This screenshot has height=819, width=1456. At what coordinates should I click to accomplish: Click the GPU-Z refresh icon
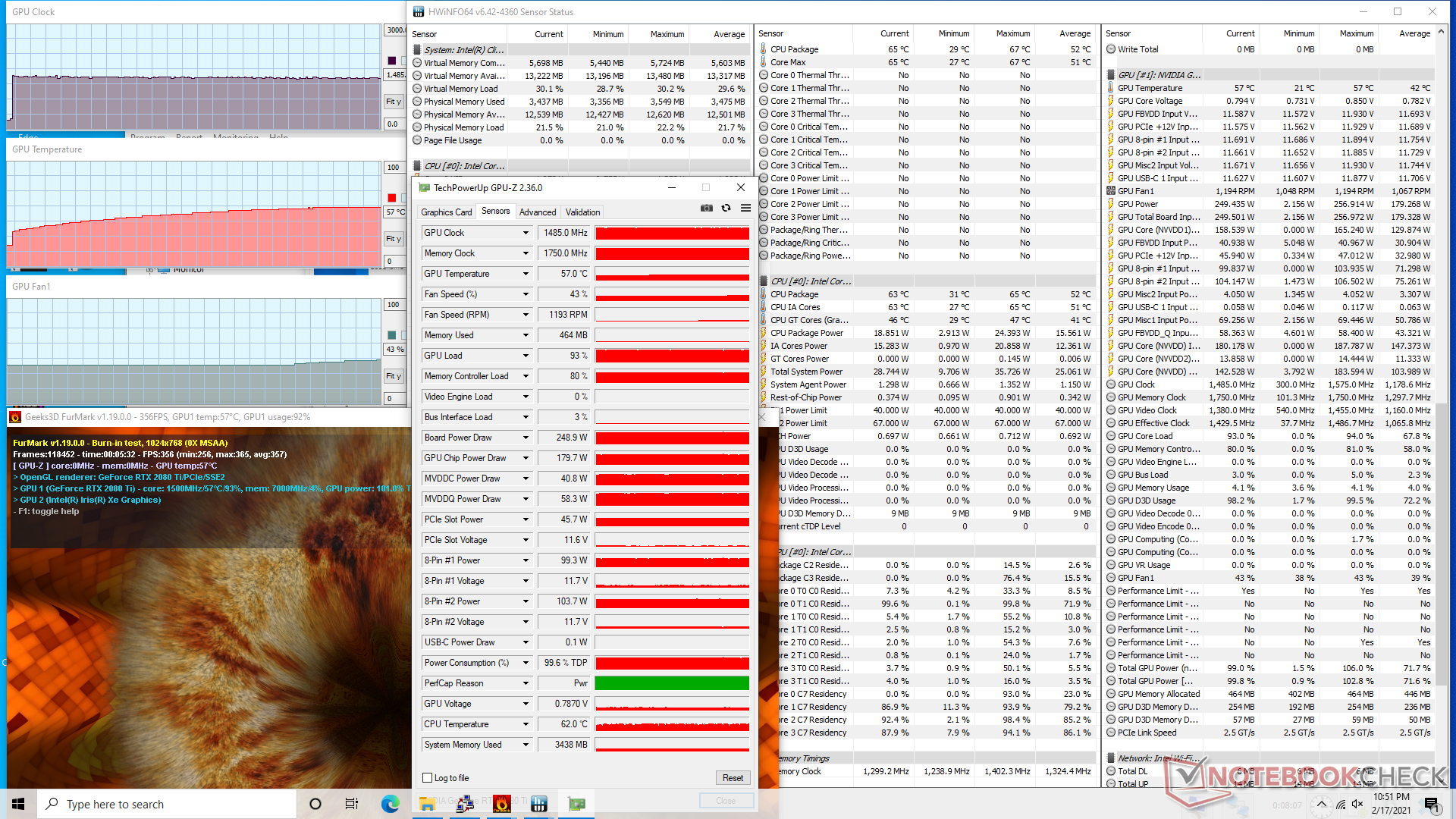[726, 208]
